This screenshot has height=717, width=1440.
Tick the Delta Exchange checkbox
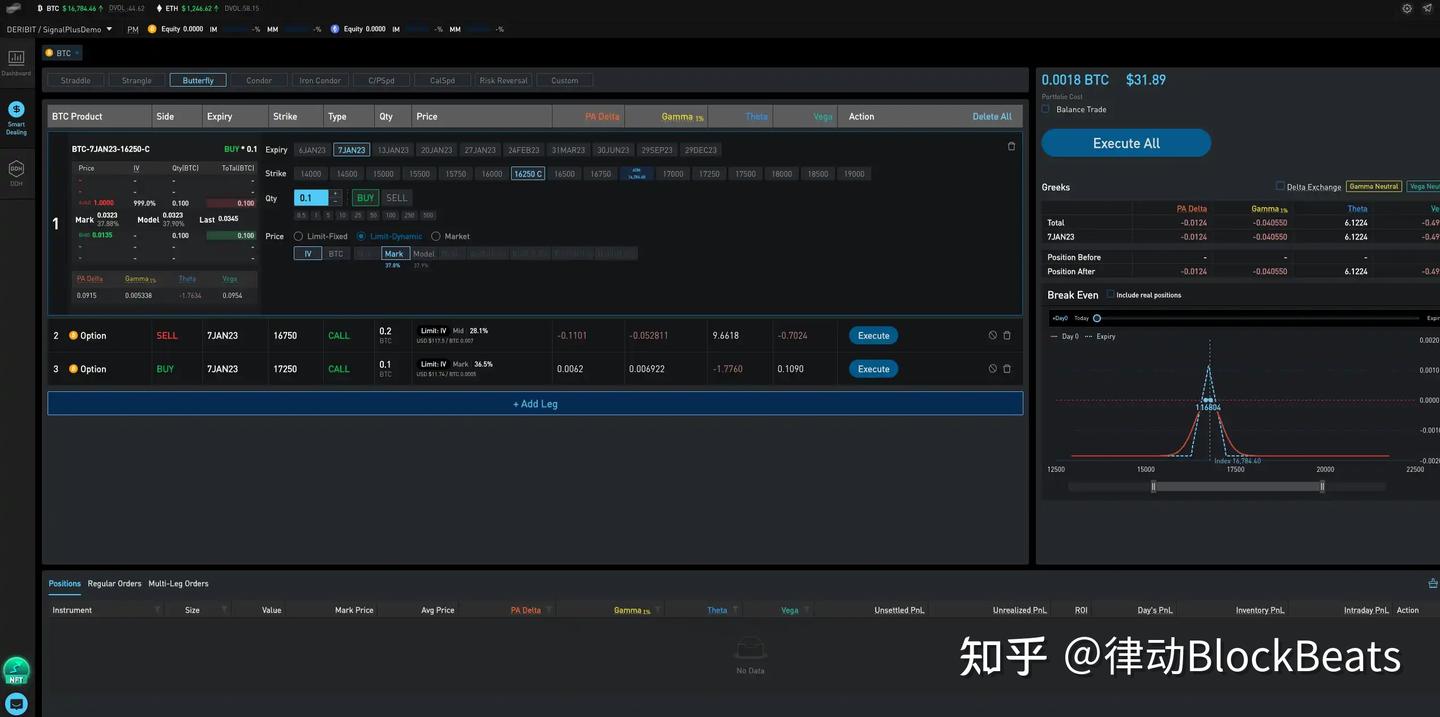coord(1280,186)
